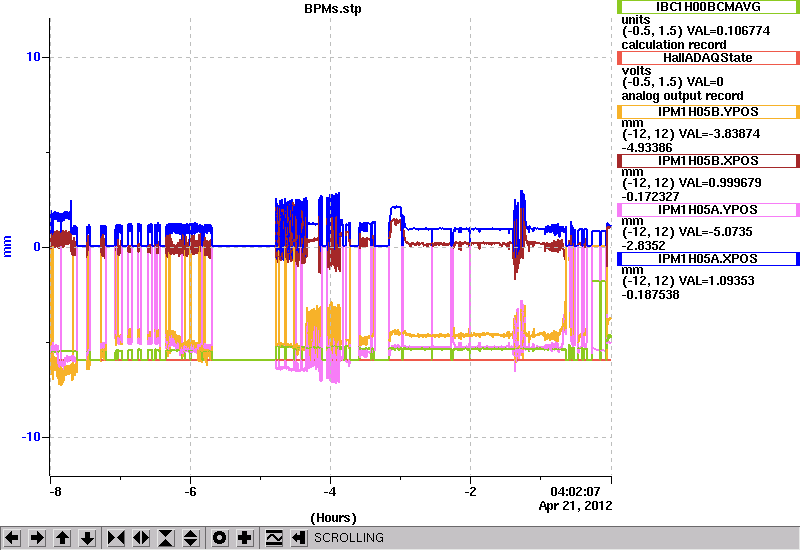Zoom out horizontally (outward-pointing triangles icon)
Viewport: 800px width, 550px height.
(x=141, y=538)
